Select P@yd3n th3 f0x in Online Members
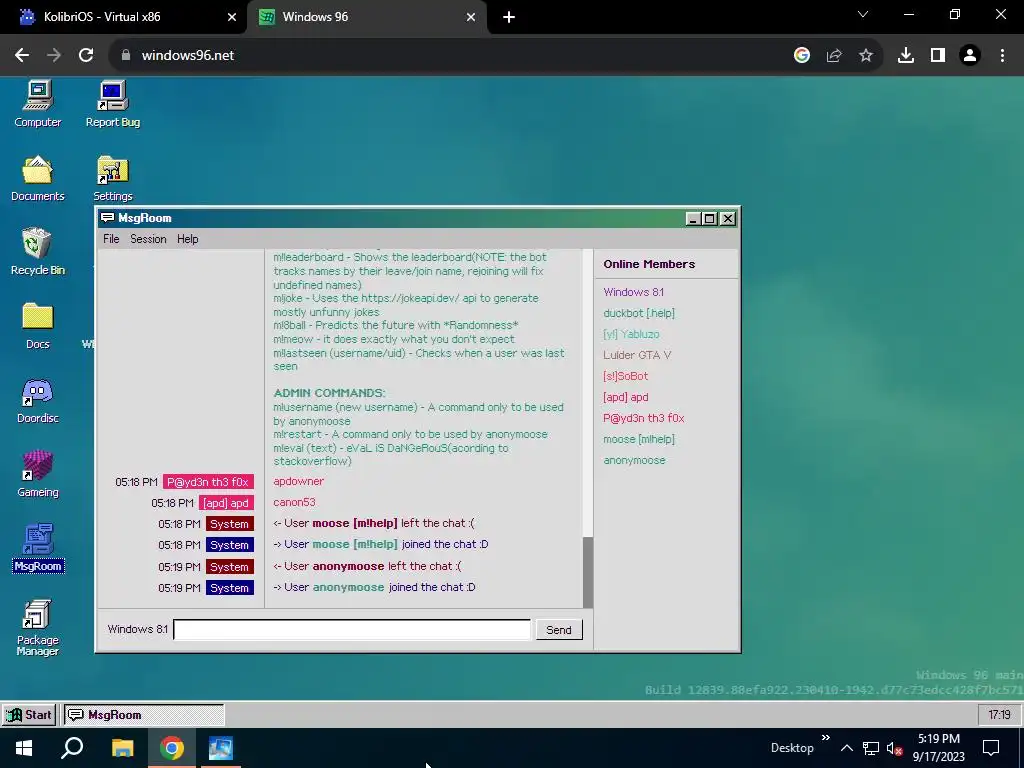 [x=643, y=417]
